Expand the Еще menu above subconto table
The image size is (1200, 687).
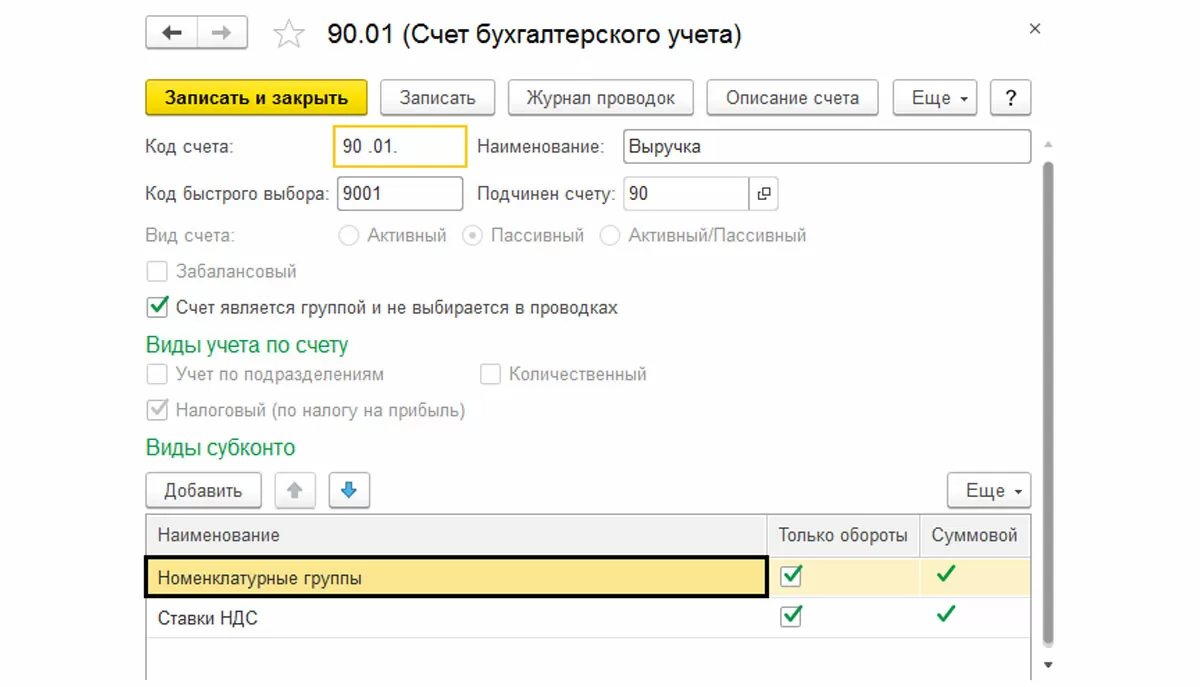pyautogui.click(x=989, y=491)
